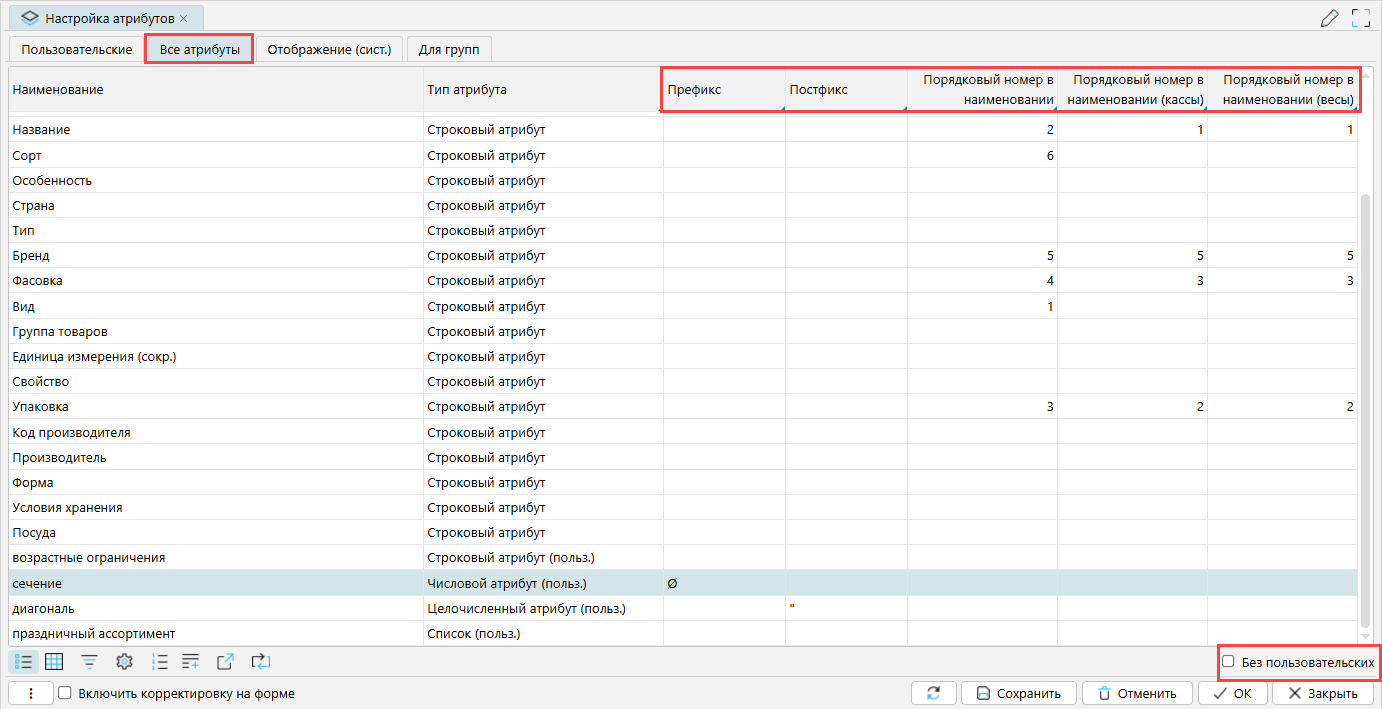The width and height of the screenshot is (1382, 709).
Task: Enable the "Без пользовательских" checkbox
Action: click(x=1228, y=662)
